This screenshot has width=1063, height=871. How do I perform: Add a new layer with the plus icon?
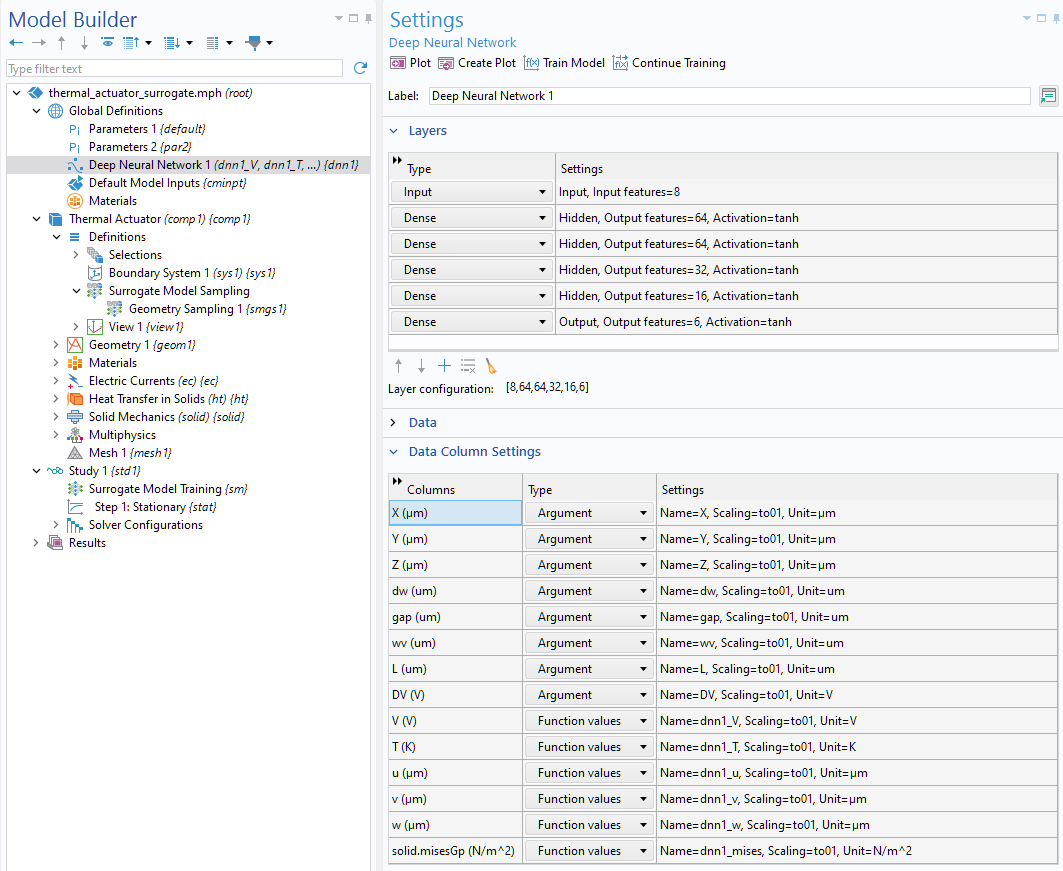pos(444,365)
